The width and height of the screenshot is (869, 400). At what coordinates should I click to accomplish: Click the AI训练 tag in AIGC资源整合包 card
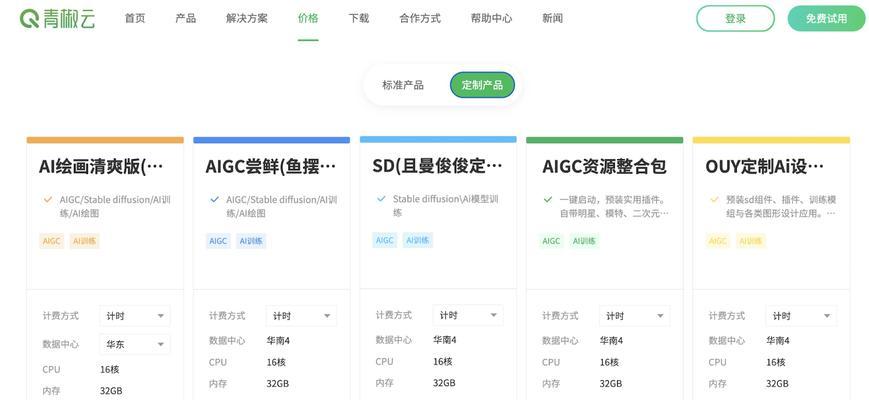tap(584, 241)
